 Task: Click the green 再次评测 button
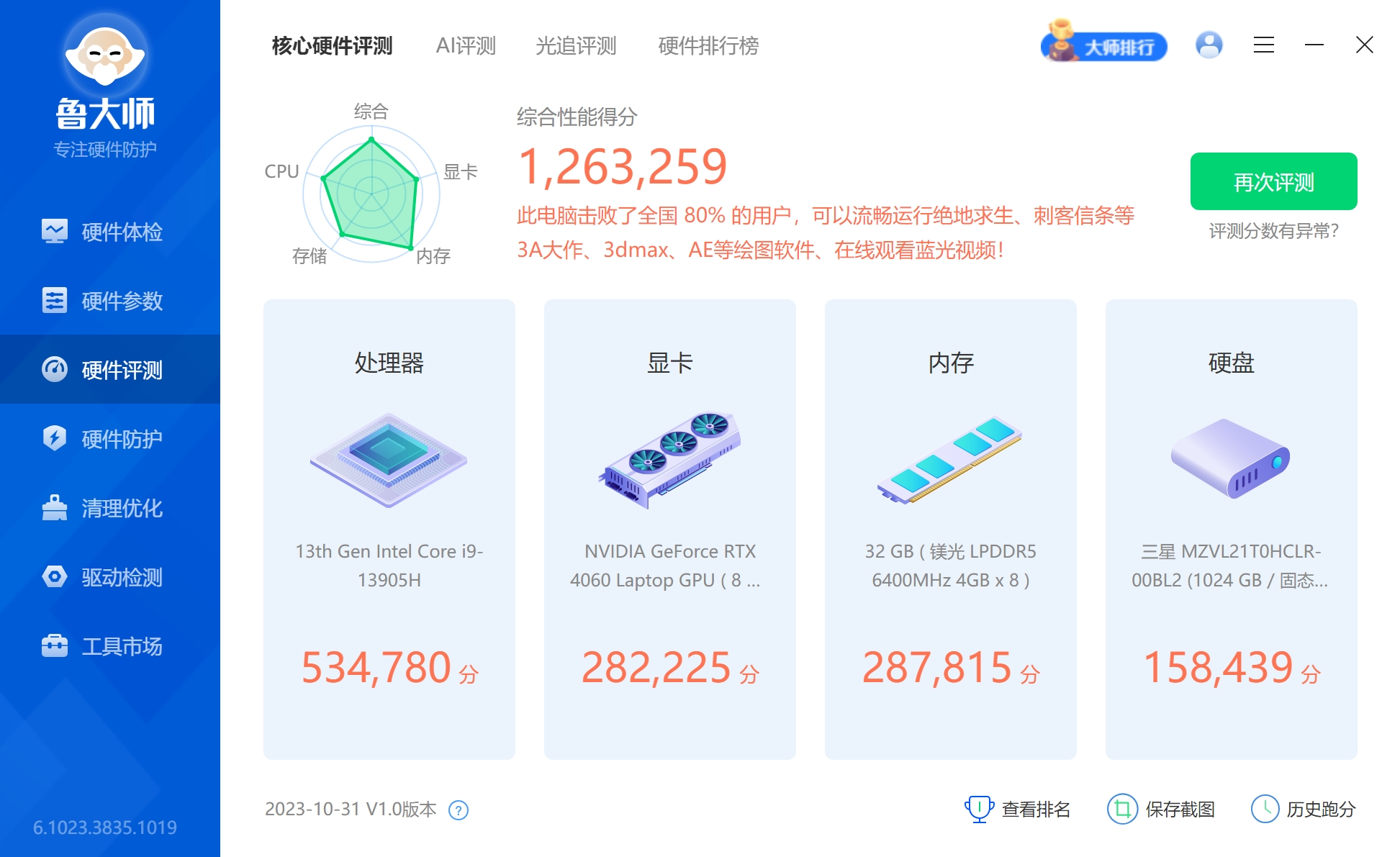[x=1274, y=181]
